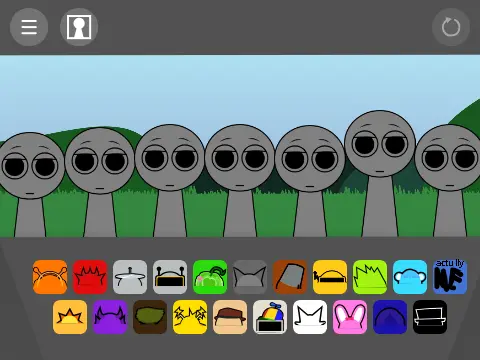Screen dimensions: 480x360
Task: Click the circular reset arrow button
Action: pyautogui.click(x=451, y=27)
